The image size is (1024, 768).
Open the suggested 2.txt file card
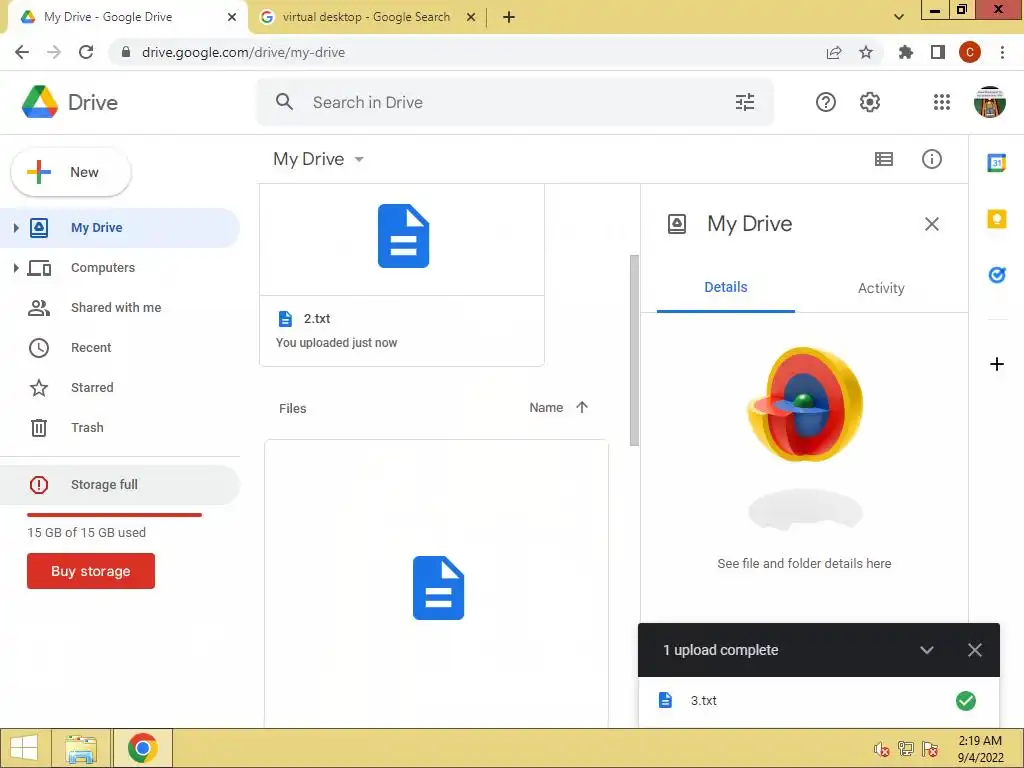pyautogui.click(x=402, y=275)
